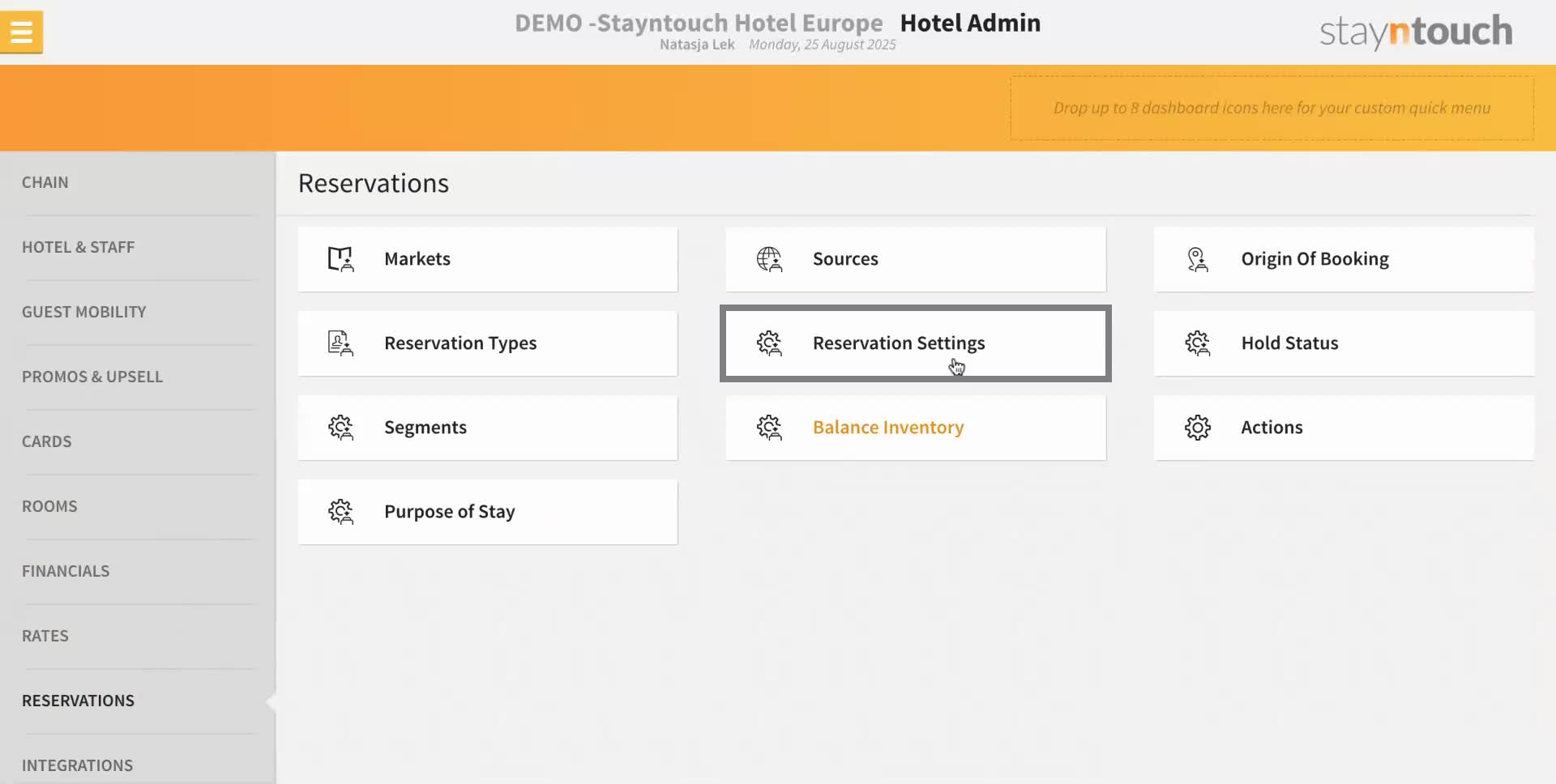Image resolution: width=1556 pixels, height=784 pixels.
Task: Click the Origin Of Booking pin icon
Action: point(1197,259)
